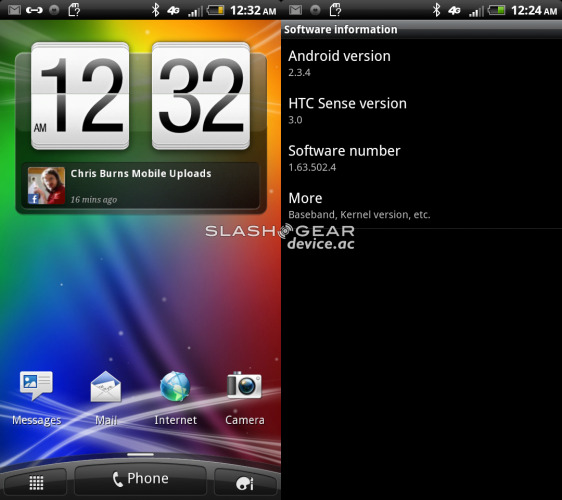Tap signal bars in Software information screen
Image resolution: width=562 pixels, height=500 pixels.
tap(476, 11)
